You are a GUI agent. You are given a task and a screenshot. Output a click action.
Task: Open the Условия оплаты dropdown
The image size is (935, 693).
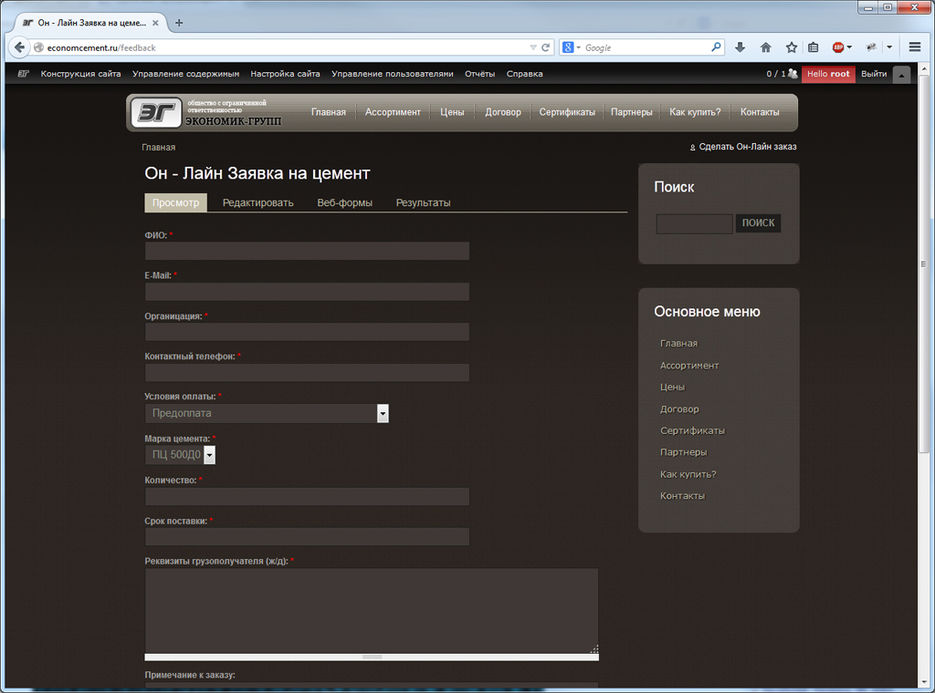[267, 413]
